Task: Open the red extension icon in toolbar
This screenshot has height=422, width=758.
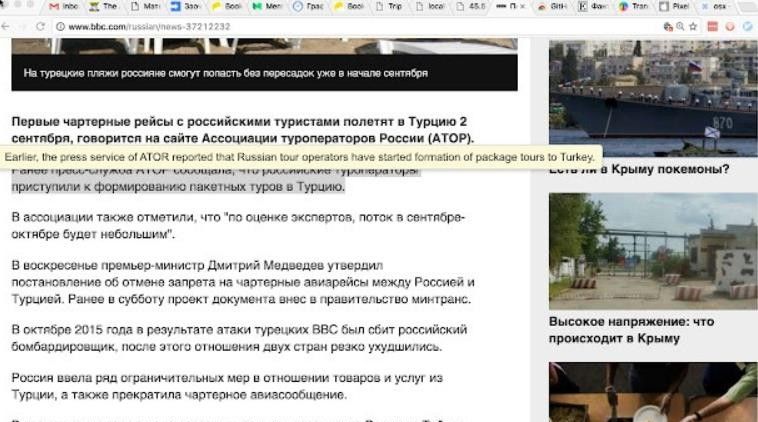Action: click(x=713, y=27)
